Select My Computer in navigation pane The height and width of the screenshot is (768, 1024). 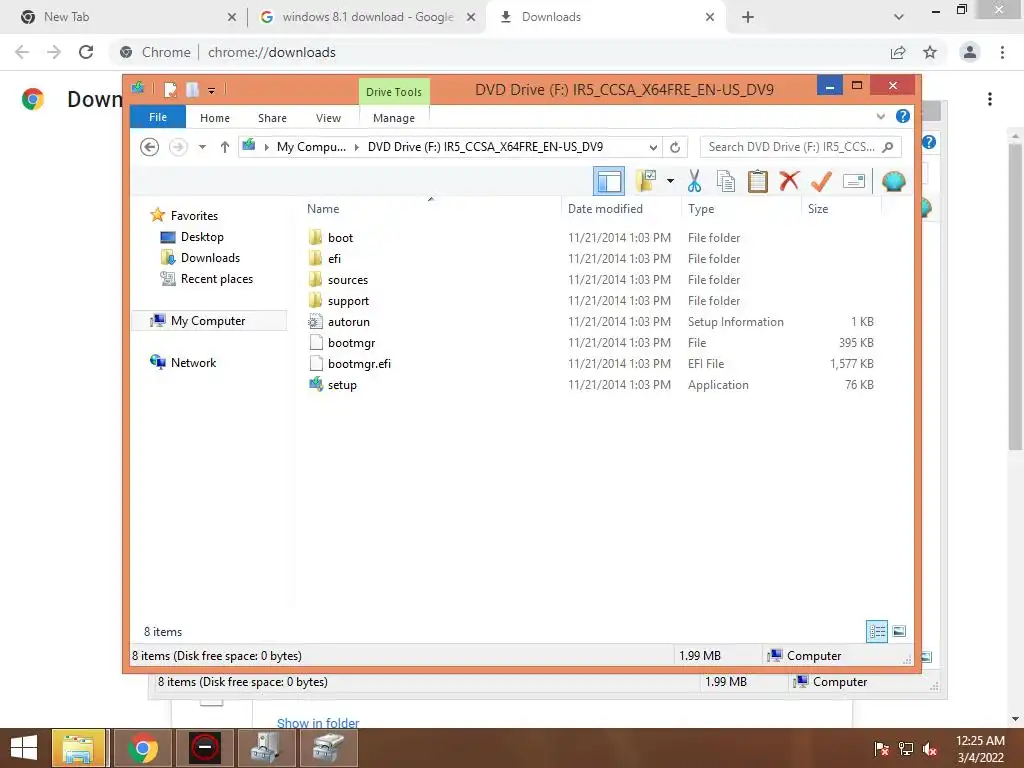click(208, 321)
